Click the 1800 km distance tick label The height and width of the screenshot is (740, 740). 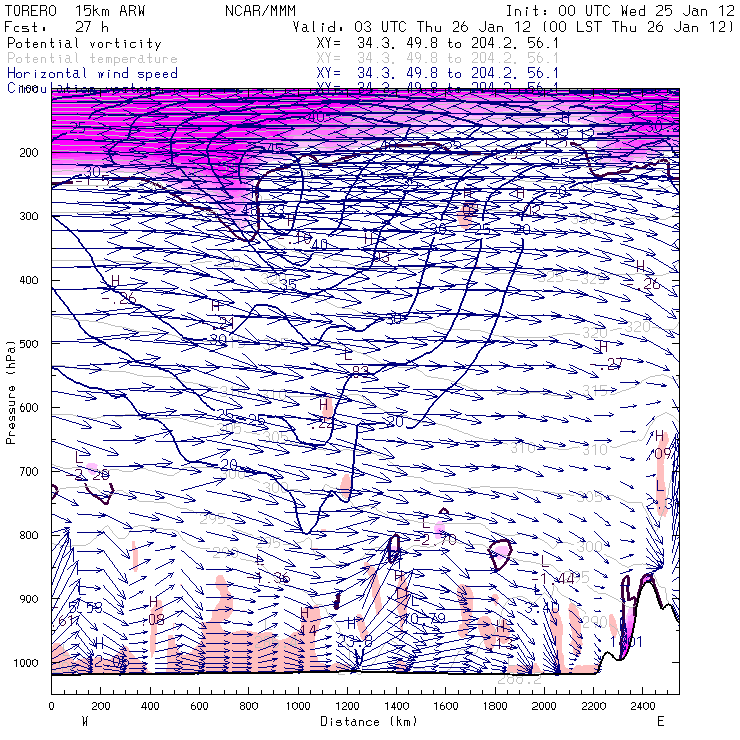pos(495,706)
